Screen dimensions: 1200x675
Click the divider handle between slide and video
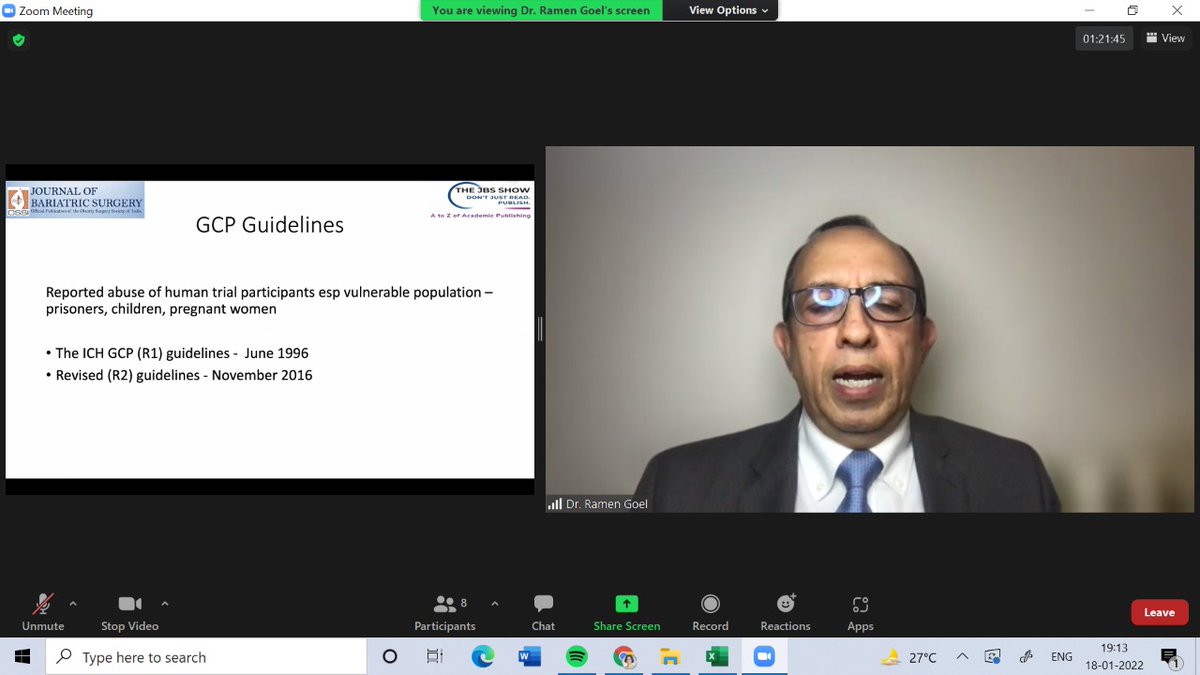540,329
